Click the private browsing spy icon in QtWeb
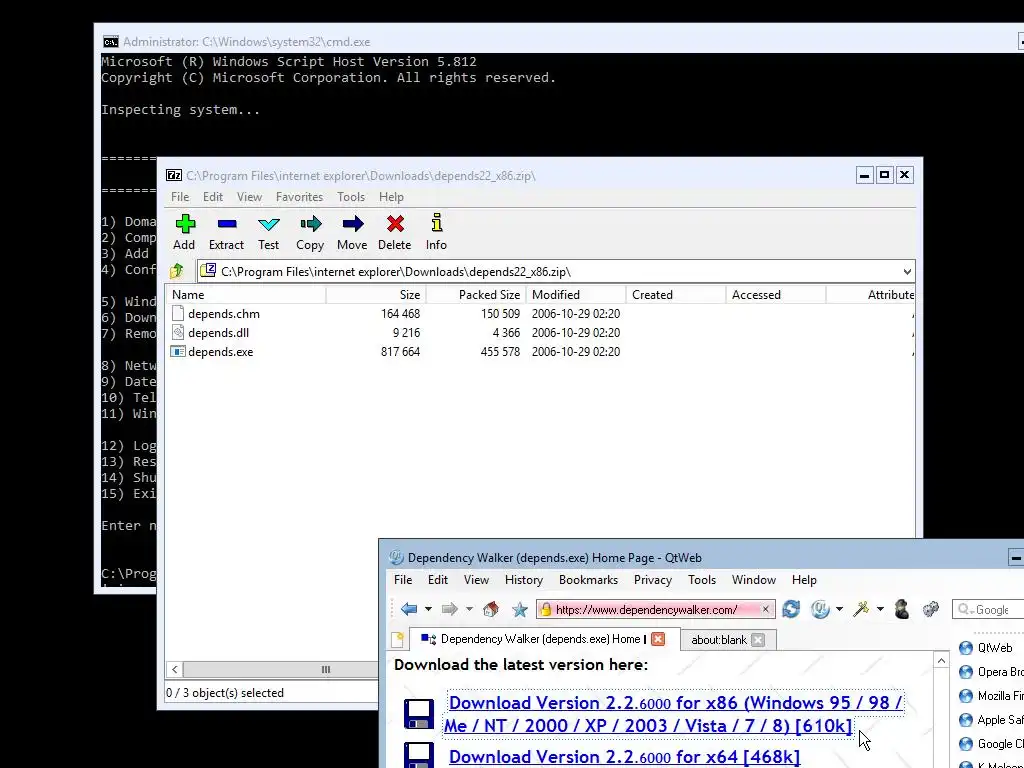The image size is (1024, 768). pyautogui.click(x=902, y=609)
